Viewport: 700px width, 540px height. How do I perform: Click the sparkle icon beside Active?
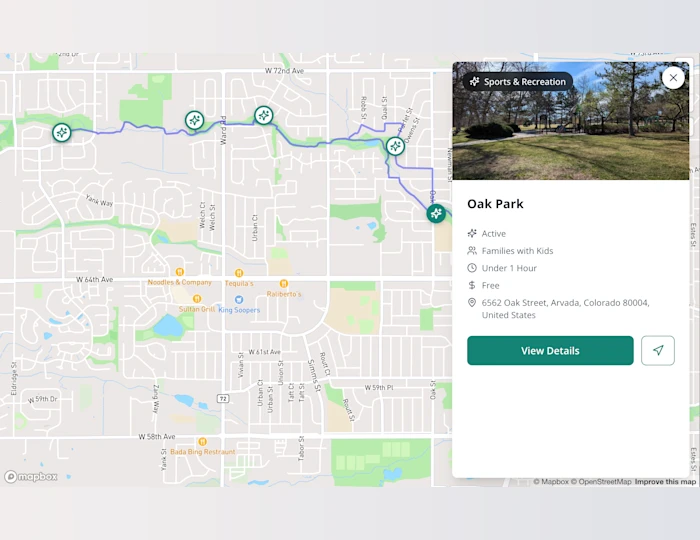click(472, 233)
